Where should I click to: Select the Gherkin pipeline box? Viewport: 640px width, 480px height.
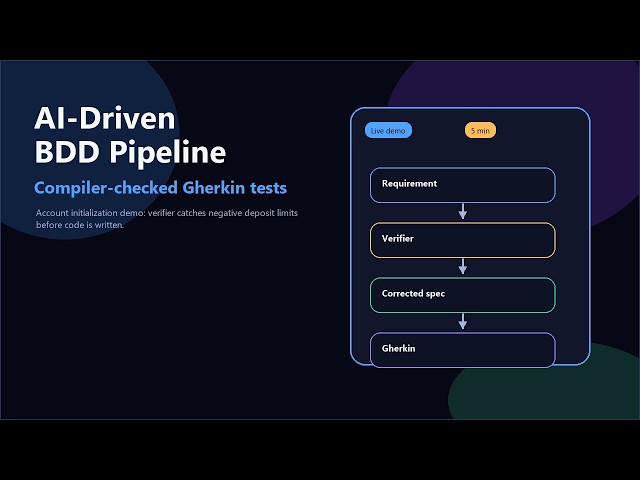(x=462, y=350)
